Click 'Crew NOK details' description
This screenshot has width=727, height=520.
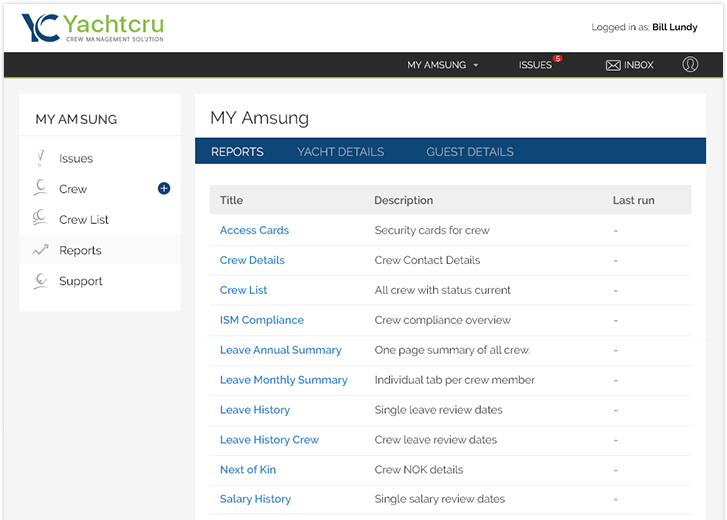[419, 469]
